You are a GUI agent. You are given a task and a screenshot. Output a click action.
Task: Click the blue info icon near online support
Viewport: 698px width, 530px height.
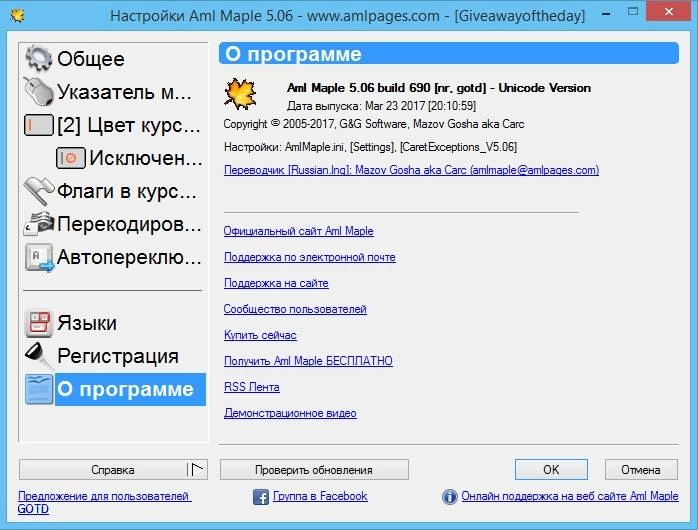450,497
